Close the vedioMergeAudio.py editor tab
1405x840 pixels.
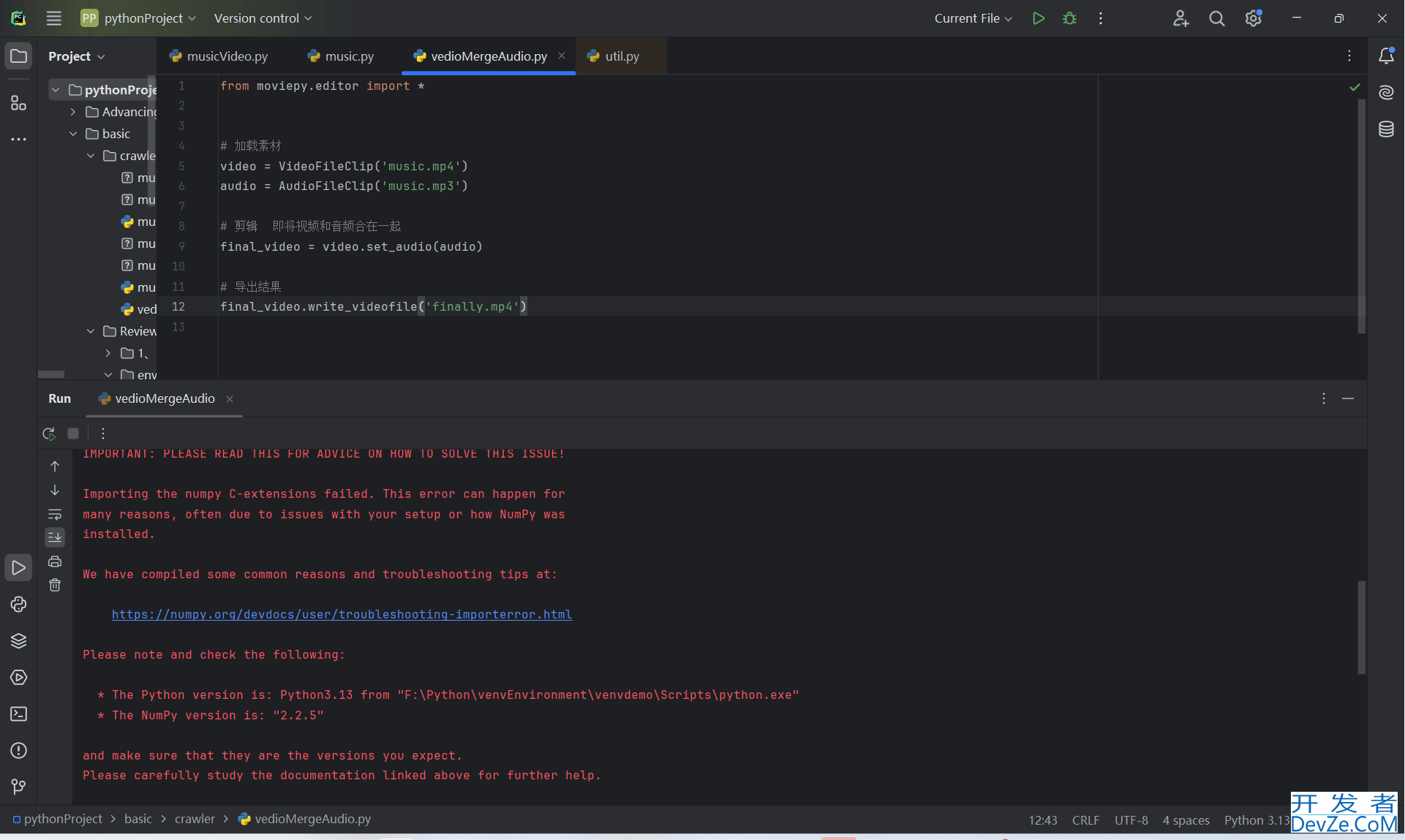click(x=562, y=56)
